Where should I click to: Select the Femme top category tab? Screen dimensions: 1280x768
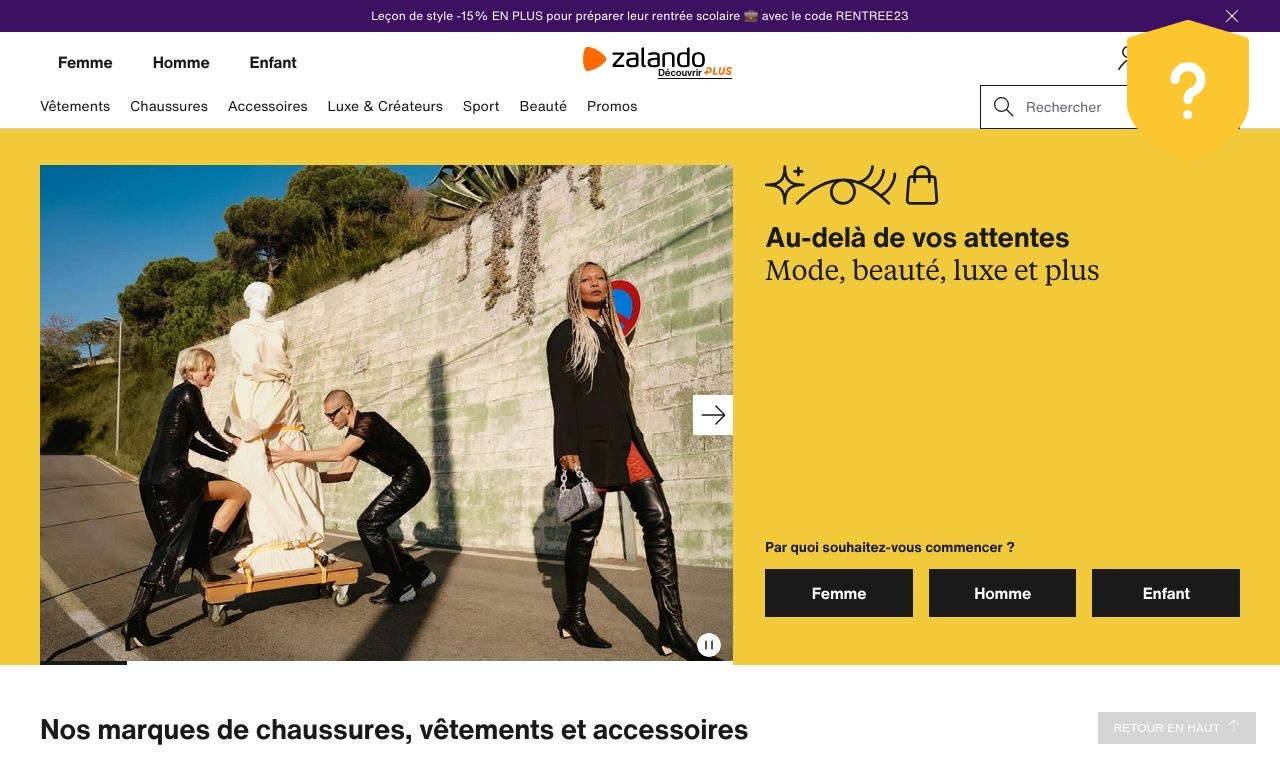(x=85, y=62)
